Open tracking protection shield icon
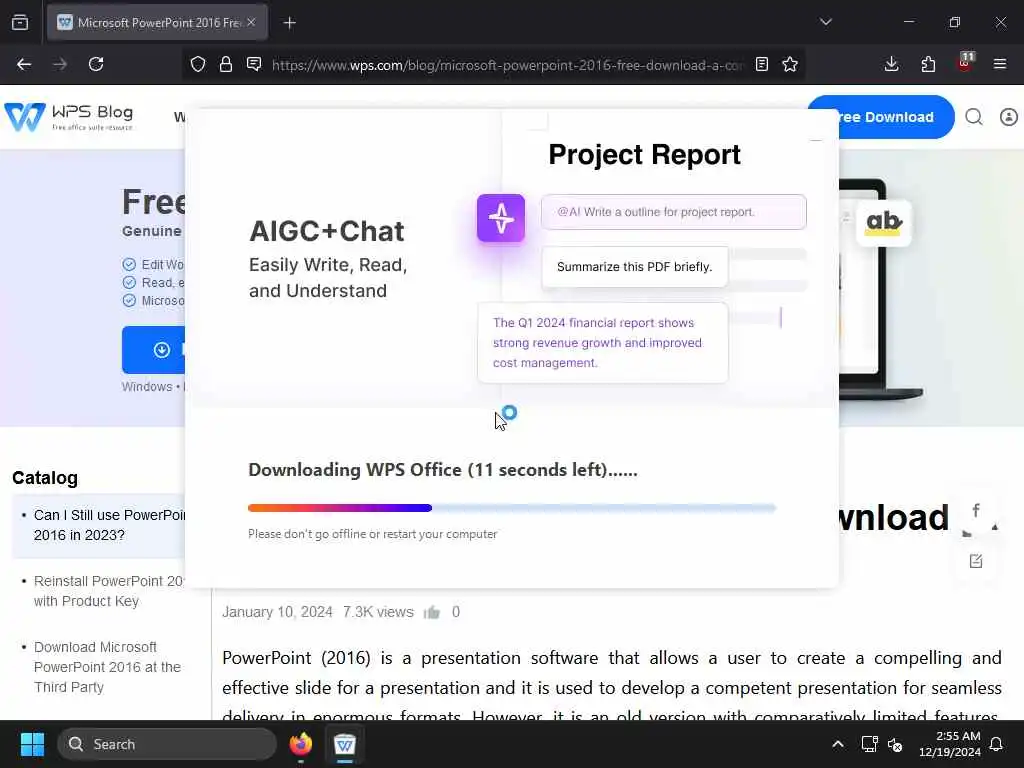The width and height of the screenshot is (1024, 768). coord(198,64)
